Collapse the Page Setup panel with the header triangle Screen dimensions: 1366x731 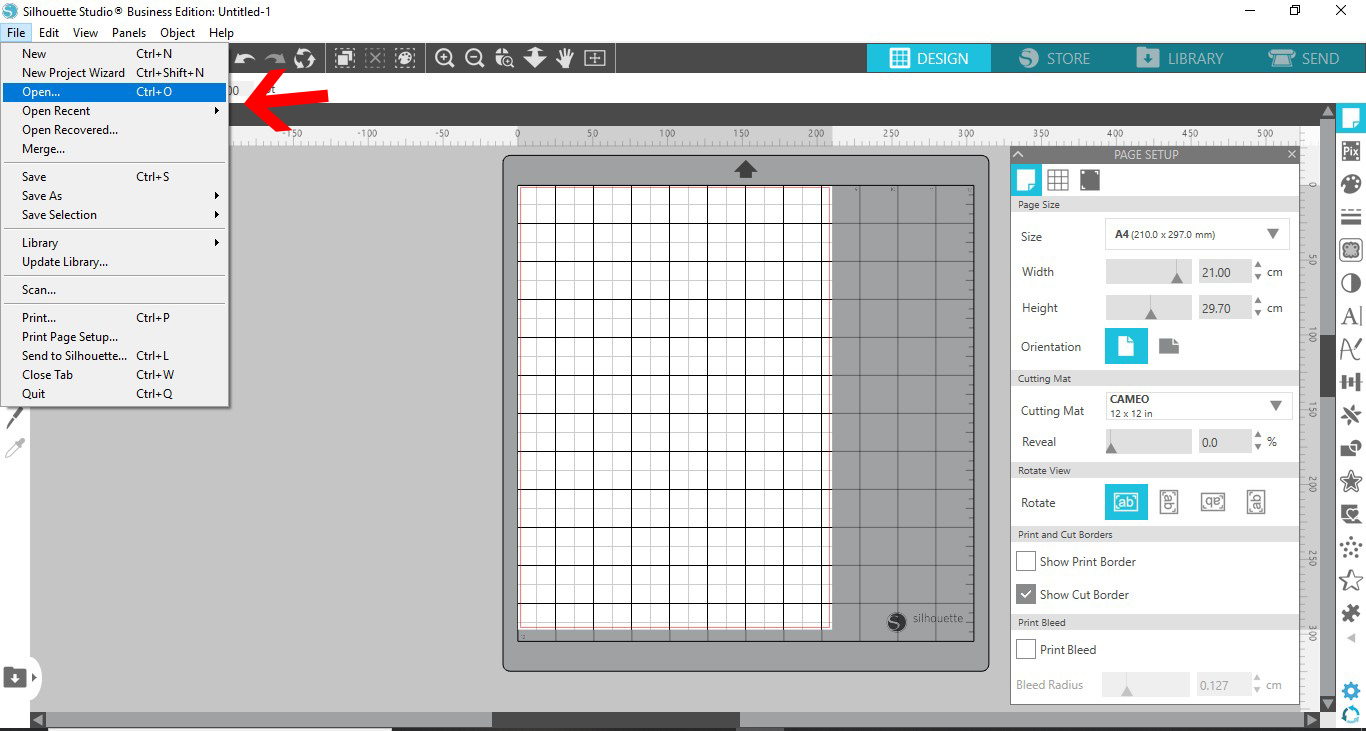point(1018,155)
